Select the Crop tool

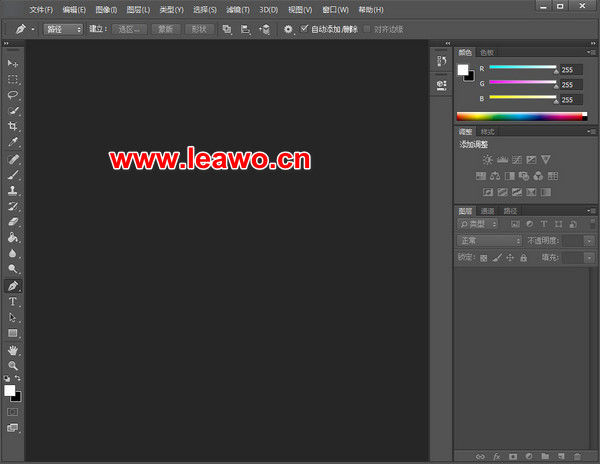(13, 126)
